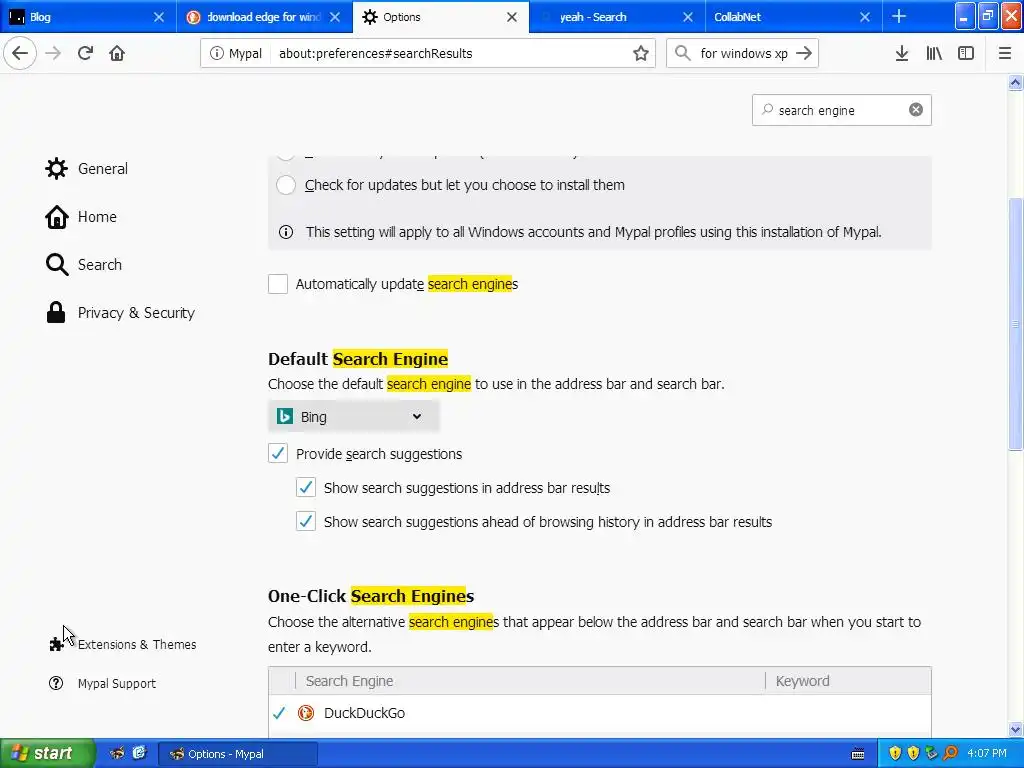Switch to the yeah - Search tab
Viewport: 1024px width, 768px height.
(x=617, y=17)
